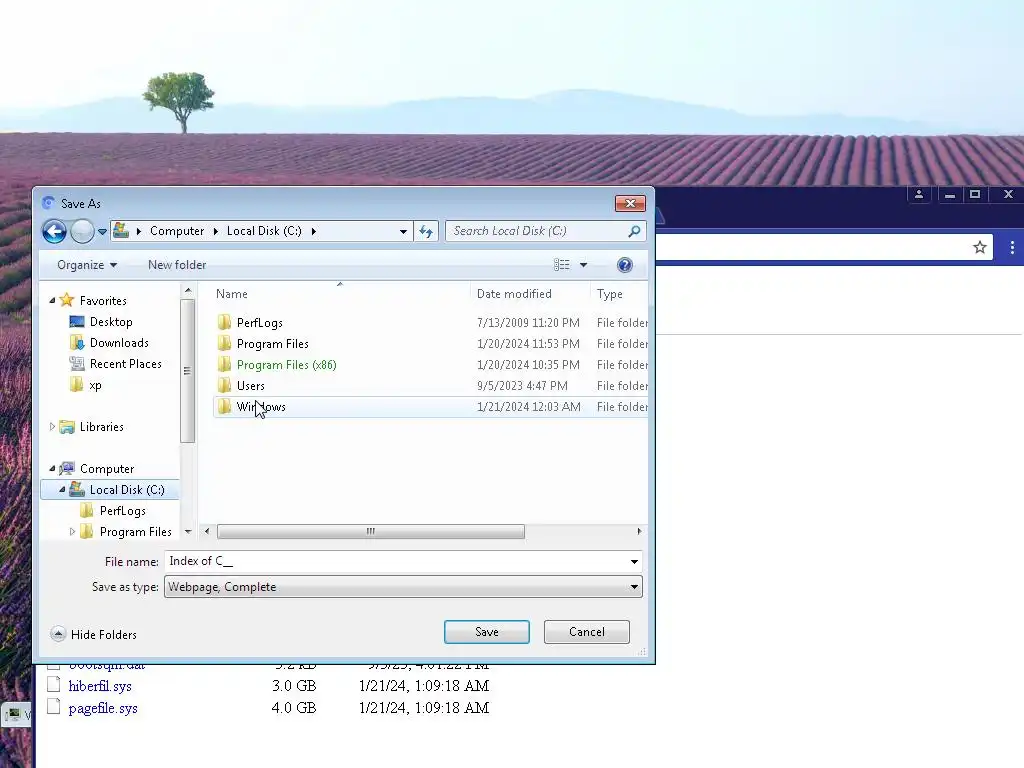Click the change view icon
1024x768 pixels.
coord(562,264)
